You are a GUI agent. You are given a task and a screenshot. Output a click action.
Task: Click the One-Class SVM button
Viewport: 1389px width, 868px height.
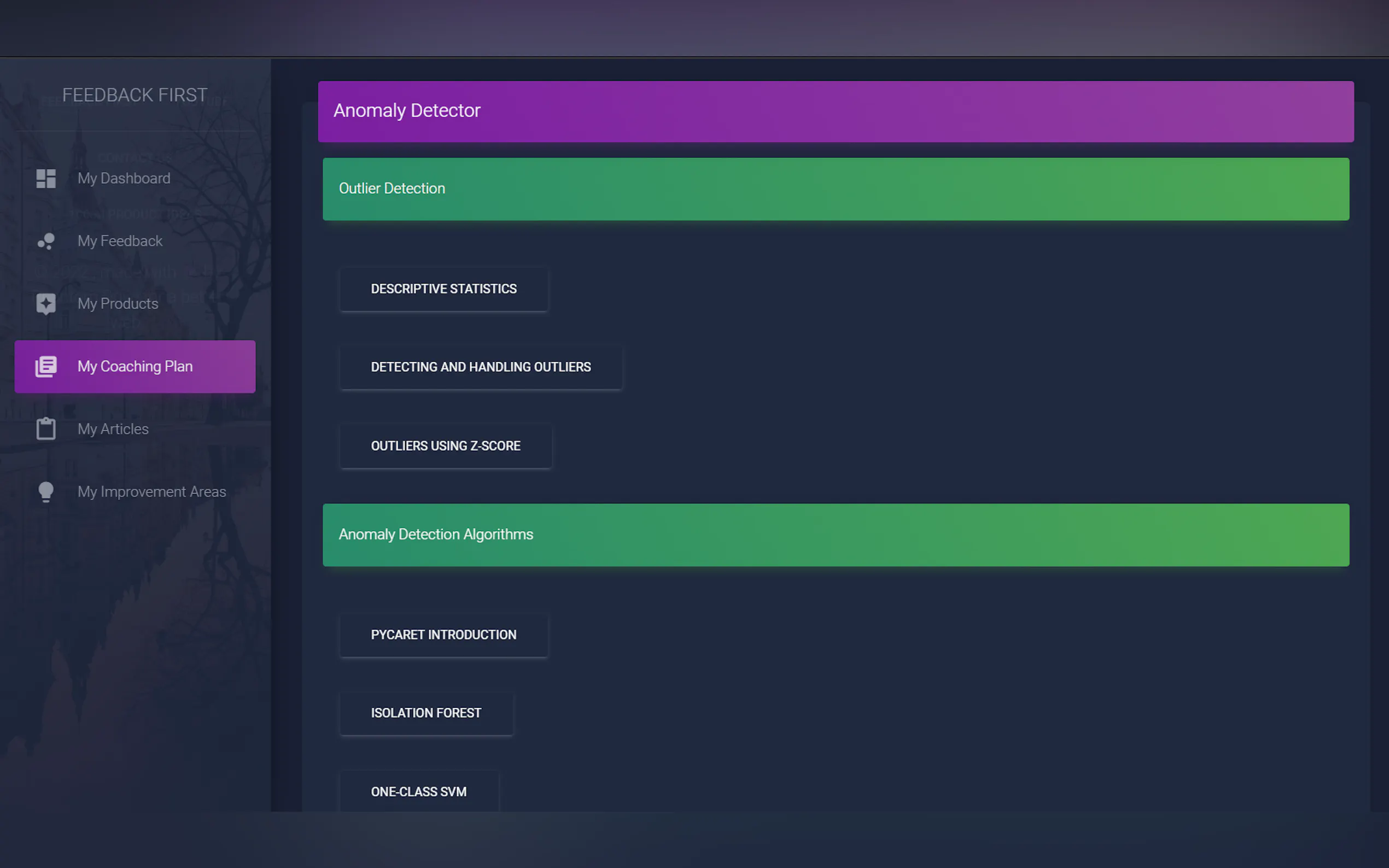pyautogui.click(x=418, y=791)
